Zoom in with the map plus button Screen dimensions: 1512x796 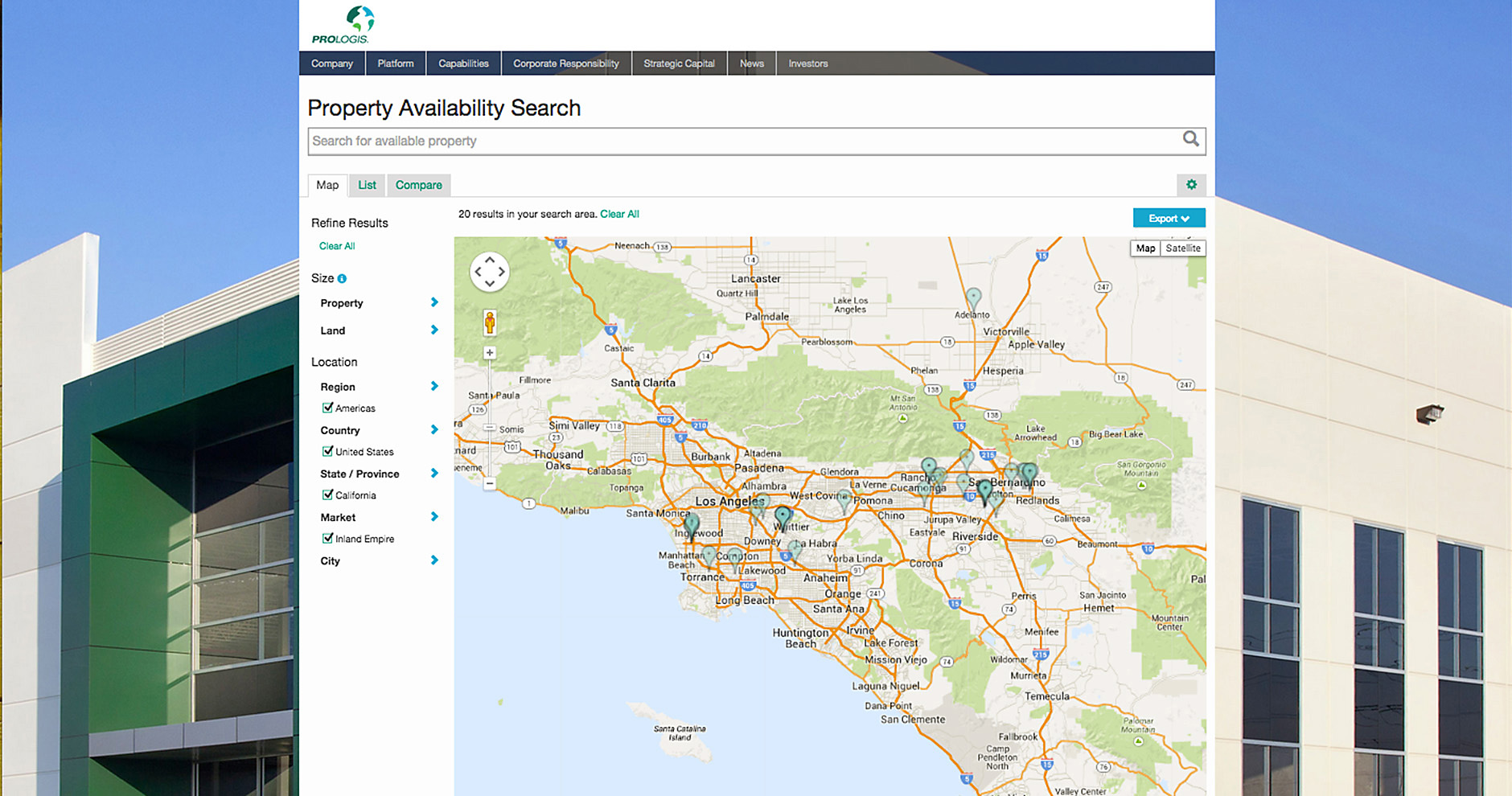click(489, 353)
